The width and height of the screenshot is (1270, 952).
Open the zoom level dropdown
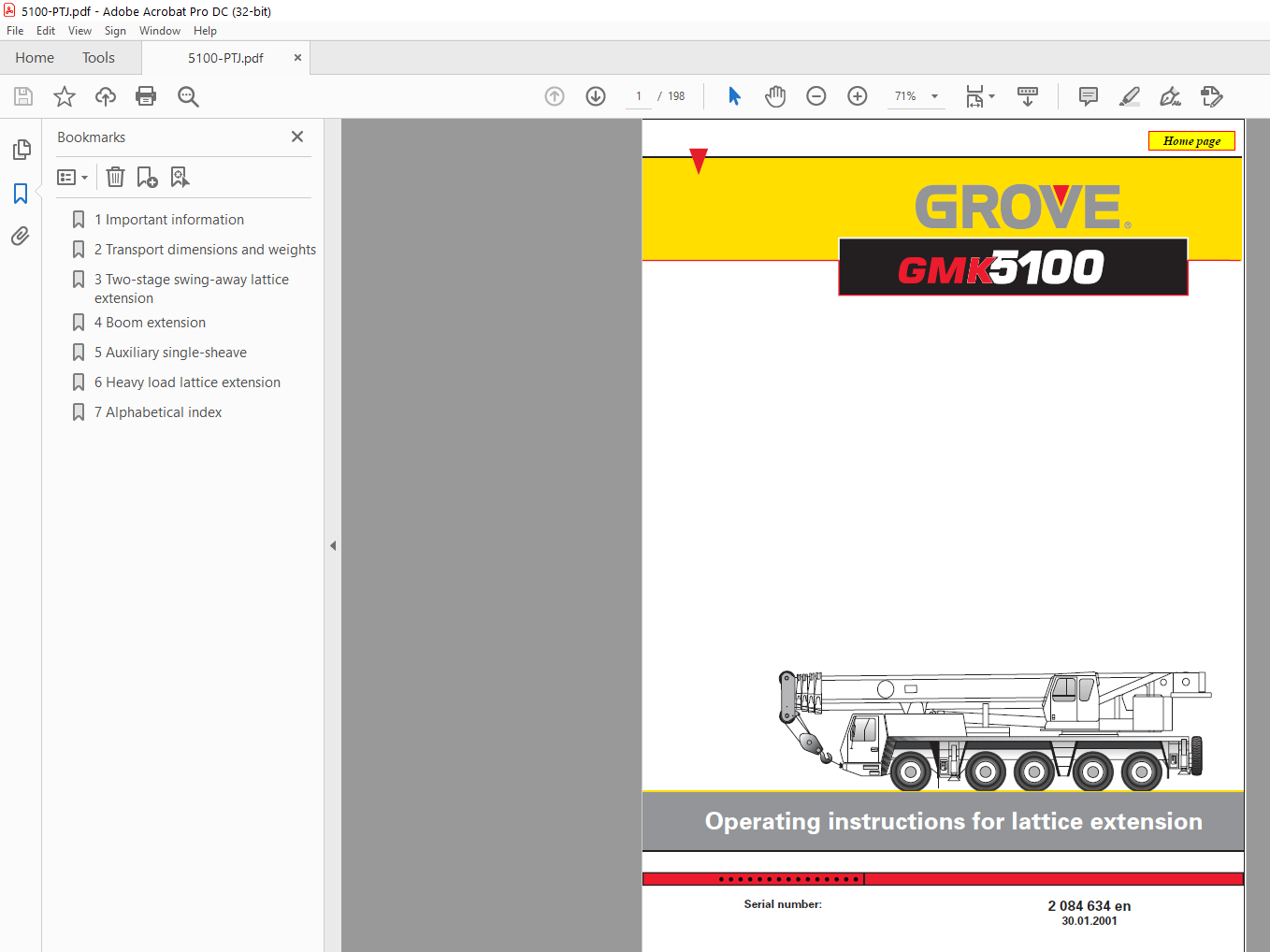[x=934, y=96]
